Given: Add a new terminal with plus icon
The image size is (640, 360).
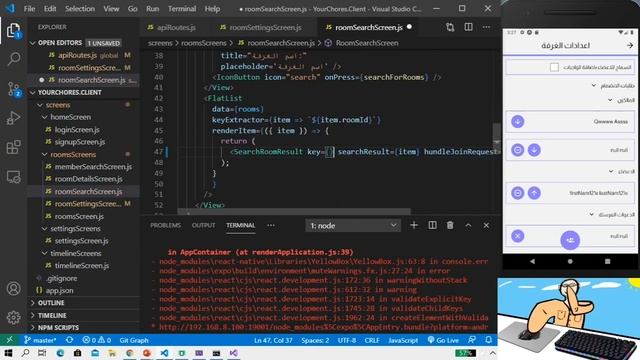Looking at the screenshot, I should (x=414, y=225).
